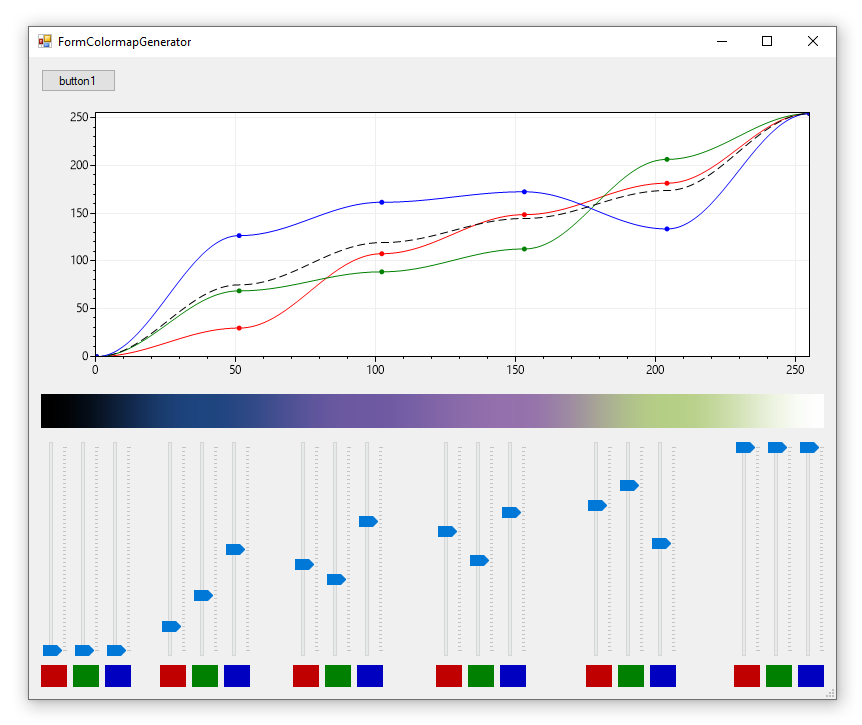
Task: Select the red data point near x=50
Action: (x=239, y=327)
